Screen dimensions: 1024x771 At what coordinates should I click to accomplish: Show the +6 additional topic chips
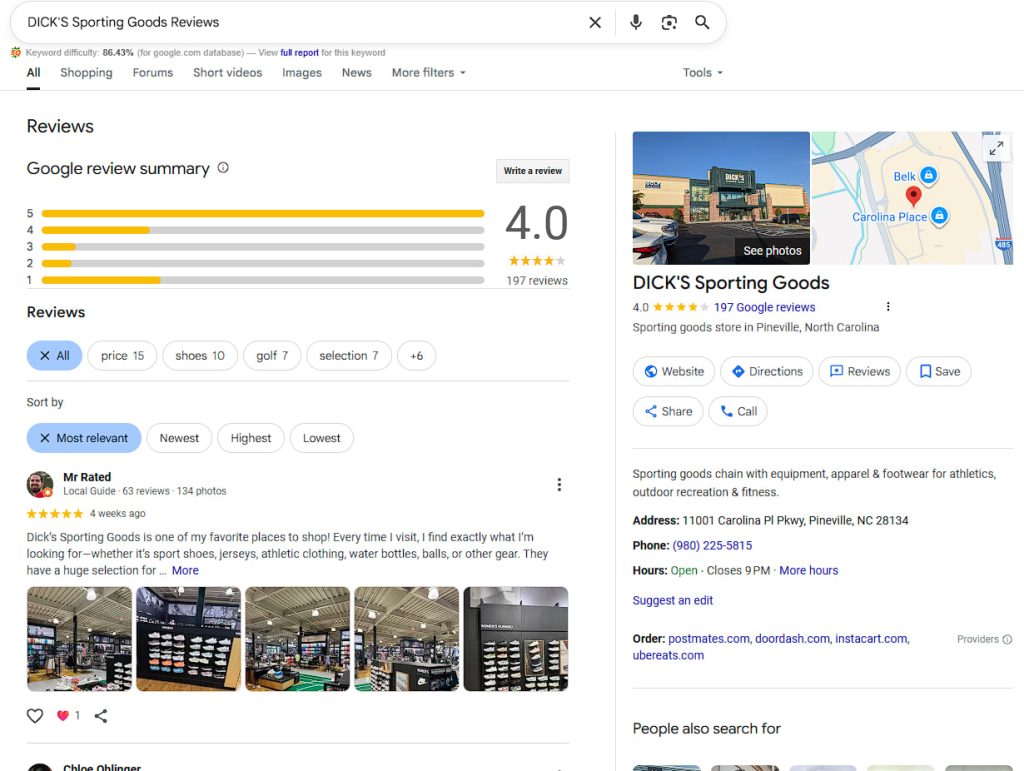click(x=416, y=356)
